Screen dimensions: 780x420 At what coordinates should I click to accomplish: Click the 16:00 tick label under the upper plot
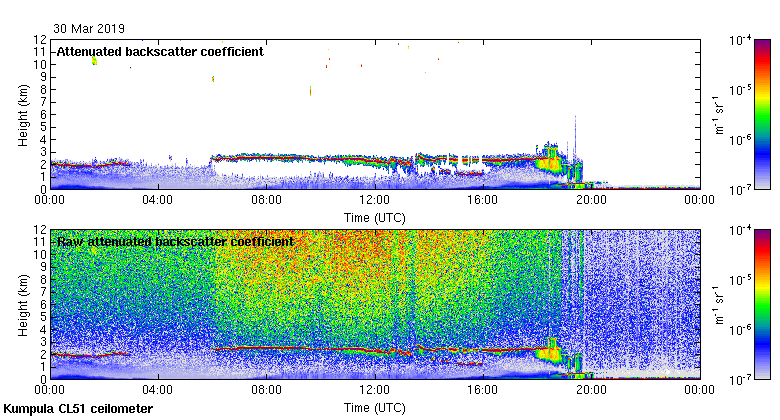(483, 200)
